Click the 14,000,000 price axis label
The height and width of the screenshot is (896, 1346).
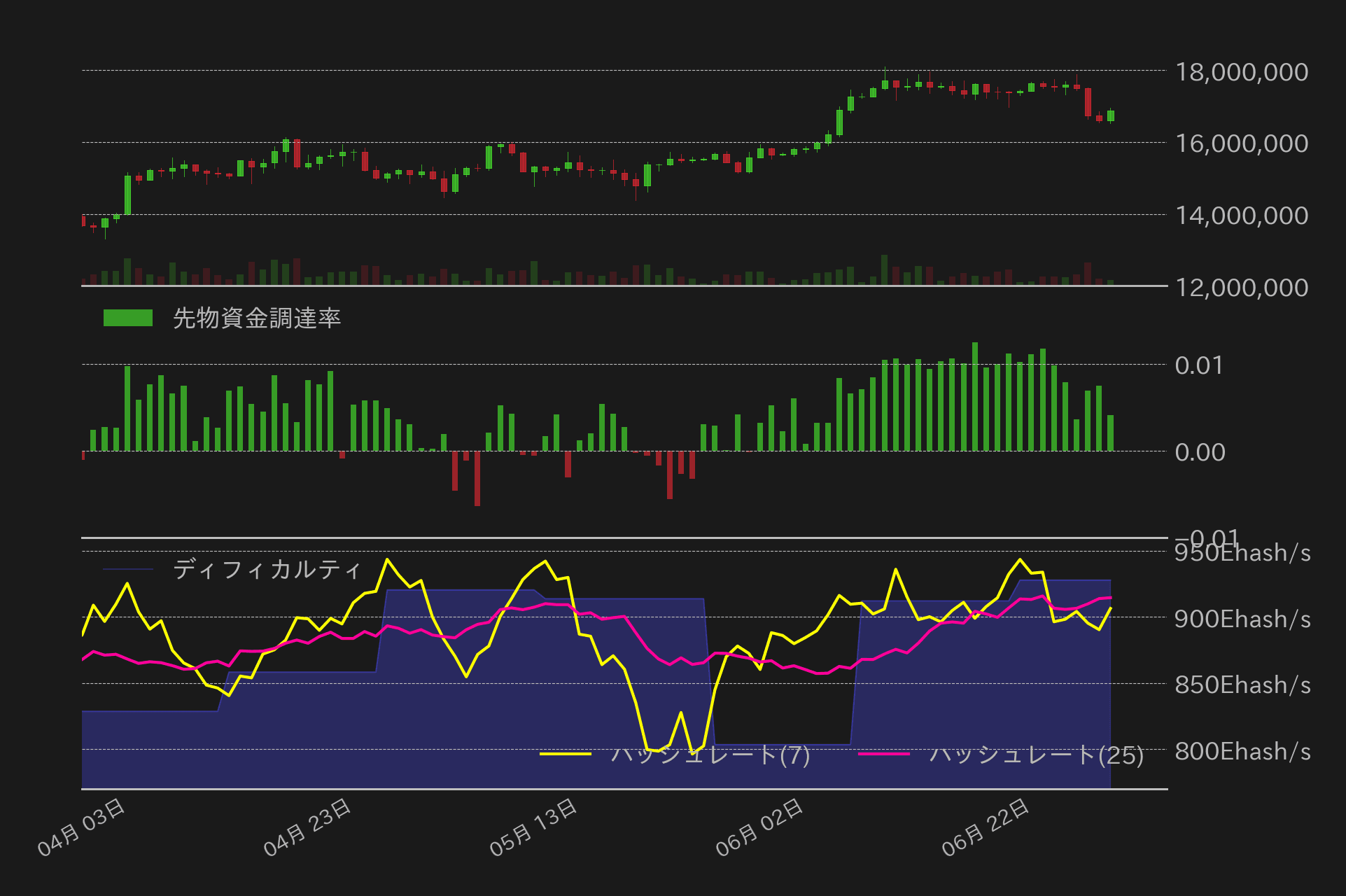tap(1245, 216)
